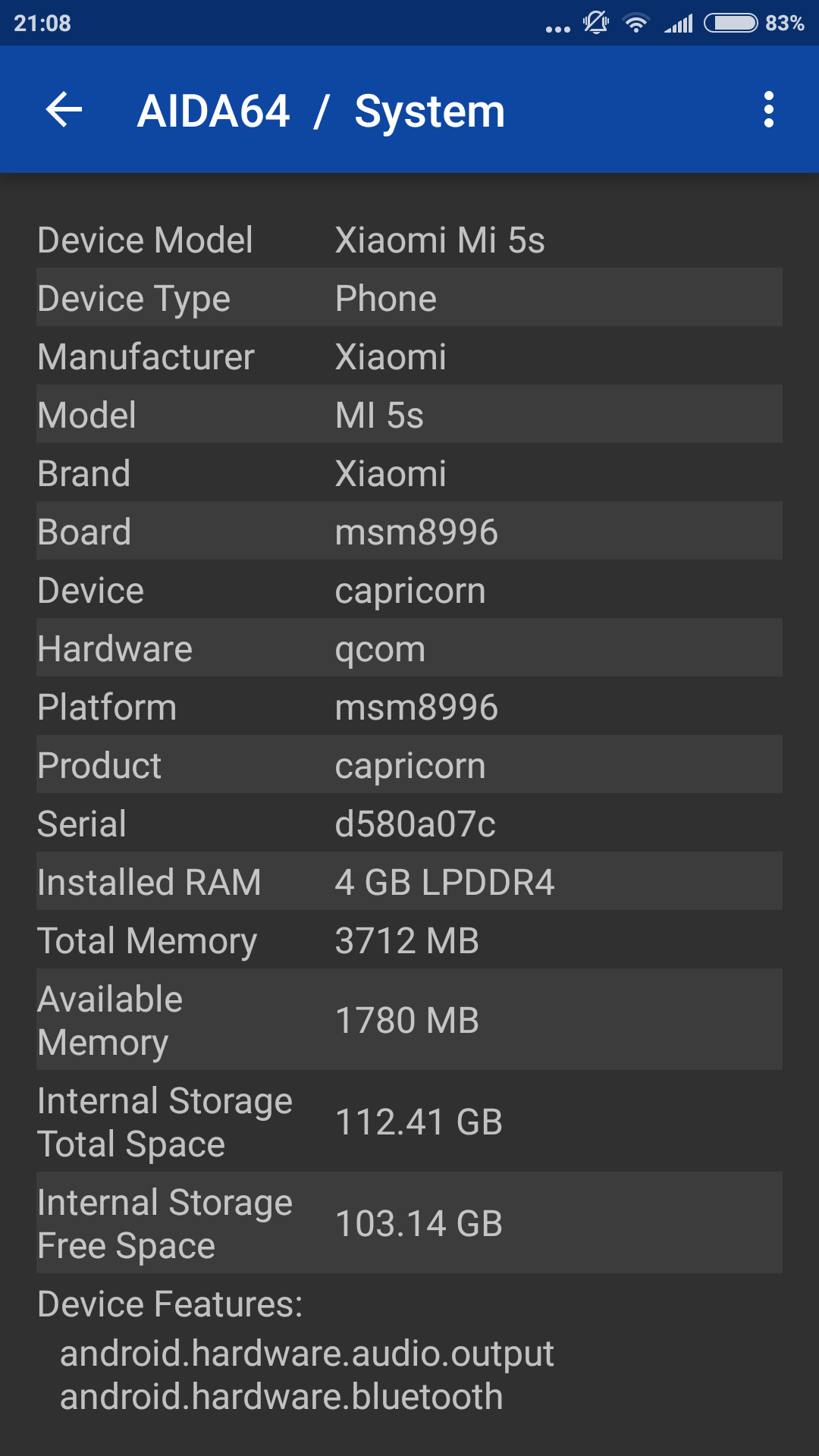Tap the muted notification bell icon
This screenshot has height=1456, width=819.
coord(596,23)
